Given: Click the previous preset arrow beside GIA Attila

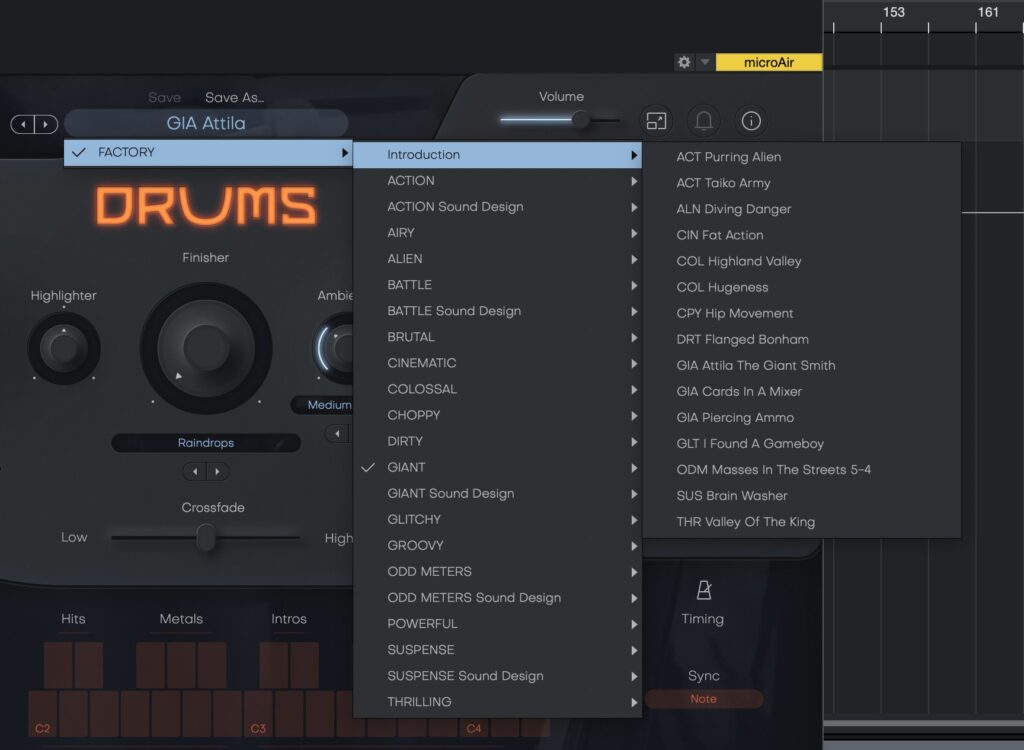Looking at the screenshot, I should pos(22,124).
